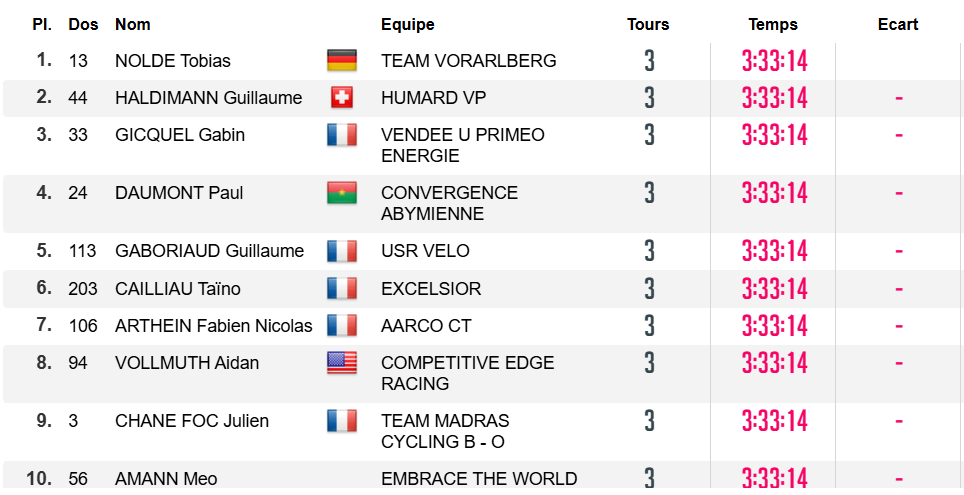Click the French flag for CAILLIAU Taïno
Screen dimensions: 964x495
point(342,288)
